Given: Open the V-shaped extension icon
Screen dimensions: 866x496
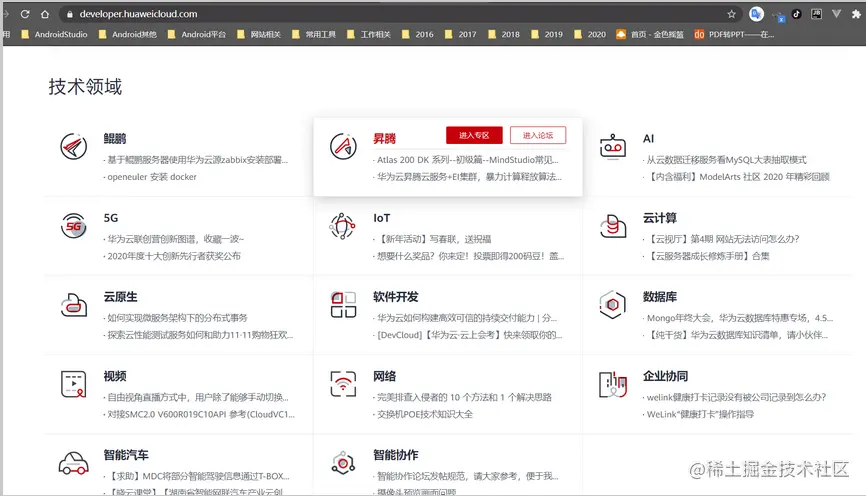Looking at the screenshot, I should tap(836, 14).
